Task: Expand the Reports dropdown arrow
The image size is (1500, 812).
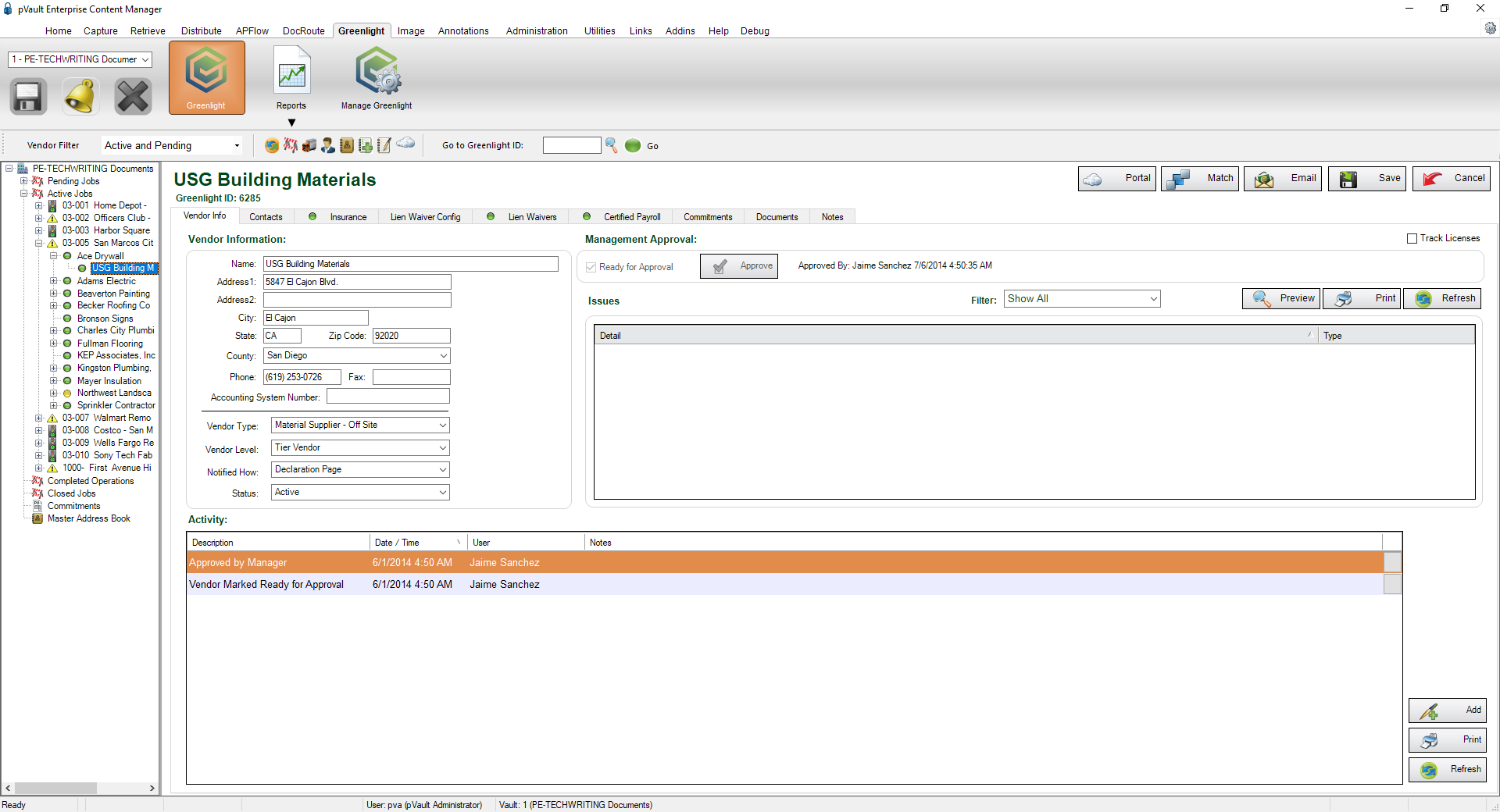Action: pyautogui.click(x=291, y=123)
